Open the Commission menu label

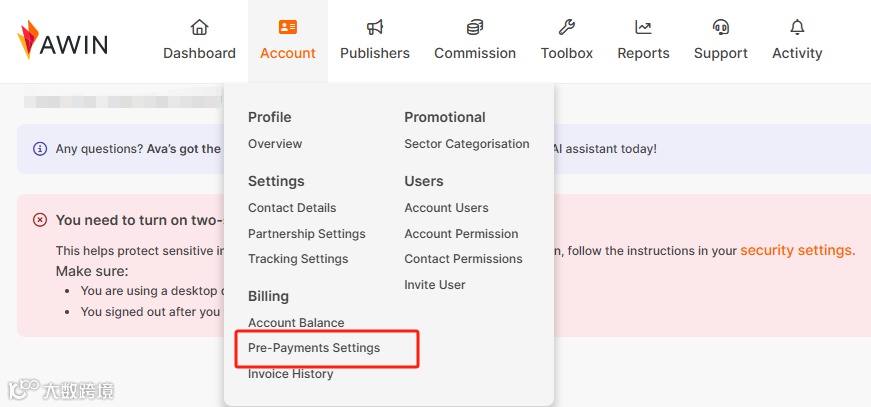475,53
